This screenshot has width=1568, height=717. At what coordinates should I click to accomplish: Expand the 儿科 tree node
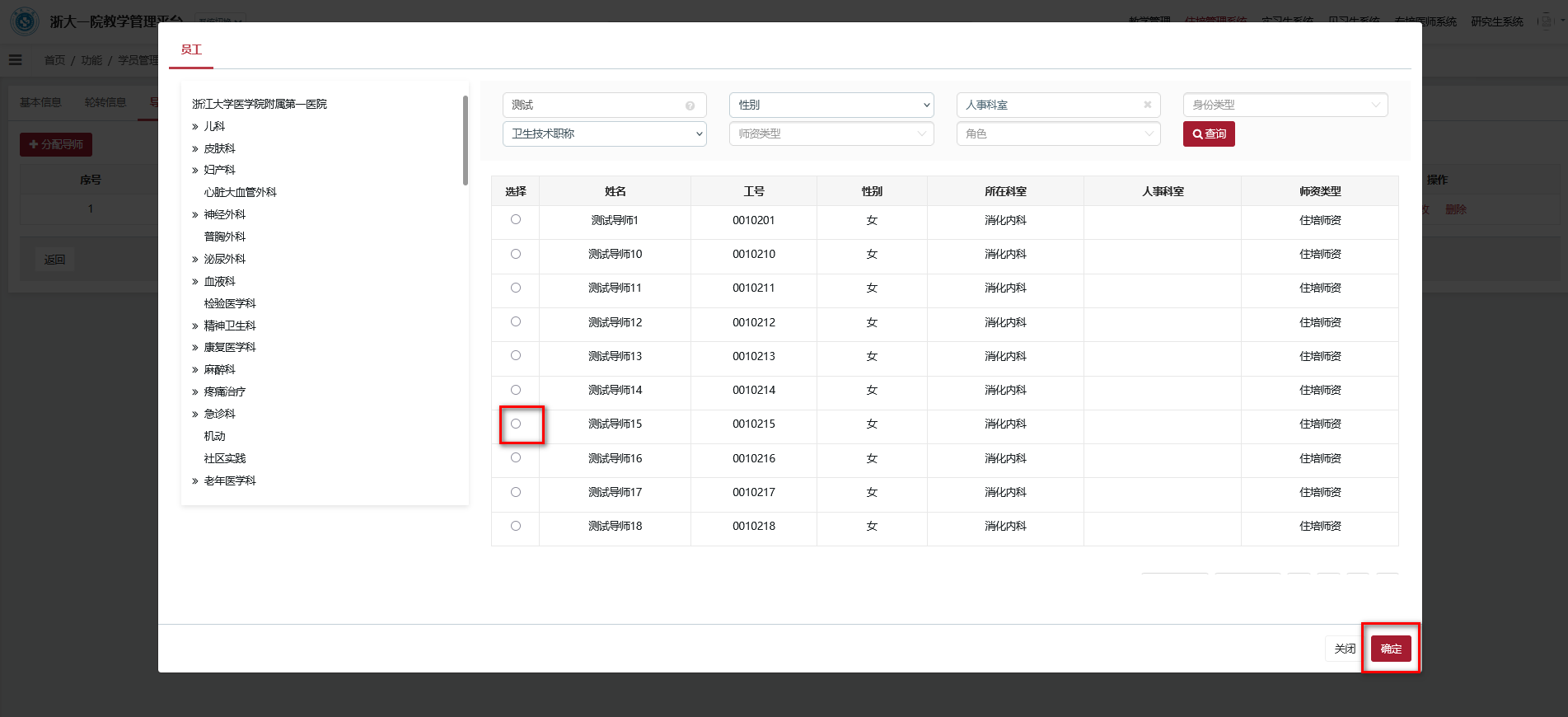pyautogui.click(x=195, y=127)
